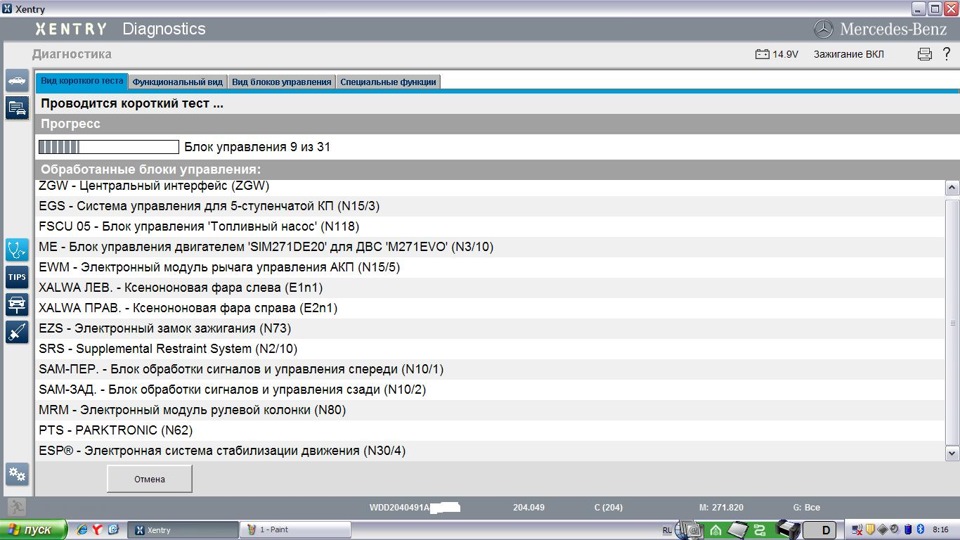
Task: Select the ESP® (N30/4) row
Action: point(490,451)
